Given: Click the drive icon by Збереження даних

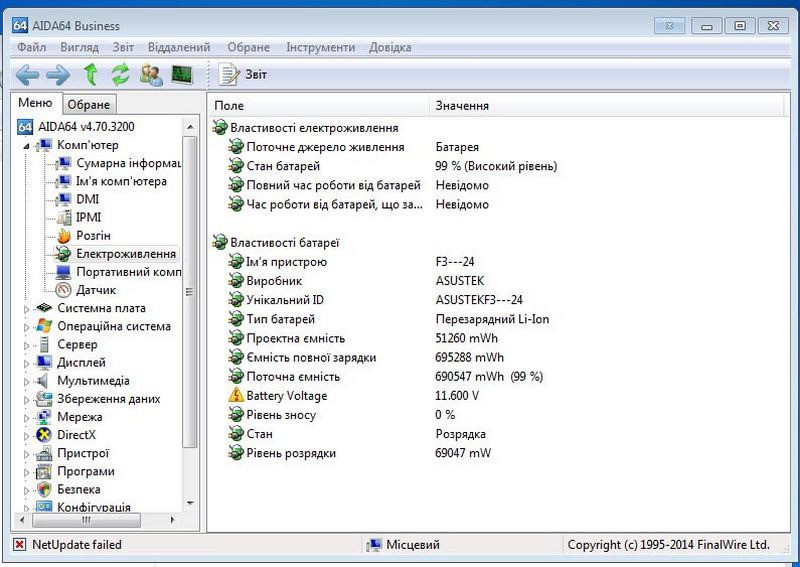Looking at the screenshot, I should 44,399.
